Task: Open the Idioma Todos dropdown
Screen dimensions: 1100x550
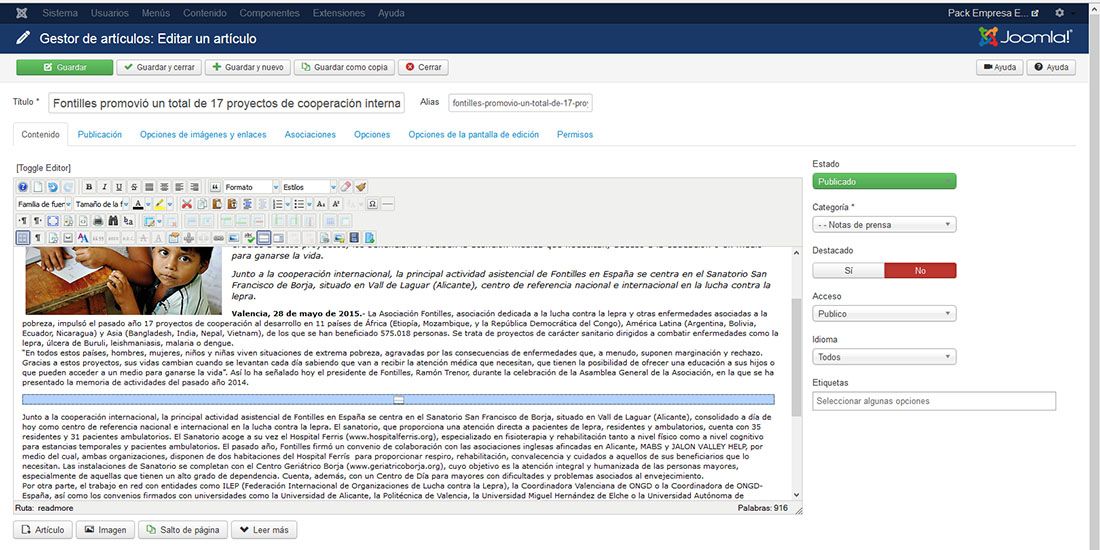Action: pyautogui.click(x=884, y=357)
